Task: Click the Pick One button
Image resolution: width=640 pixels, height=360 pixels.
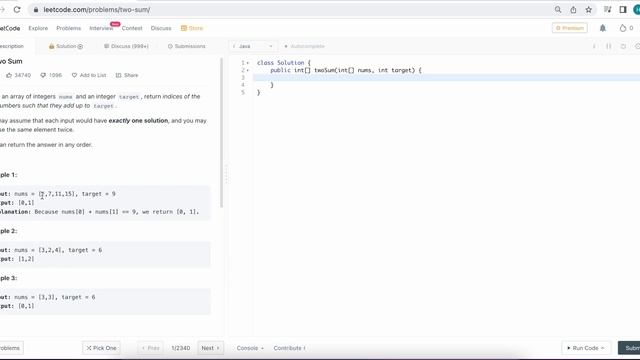Action: click(x=102, y=348)
